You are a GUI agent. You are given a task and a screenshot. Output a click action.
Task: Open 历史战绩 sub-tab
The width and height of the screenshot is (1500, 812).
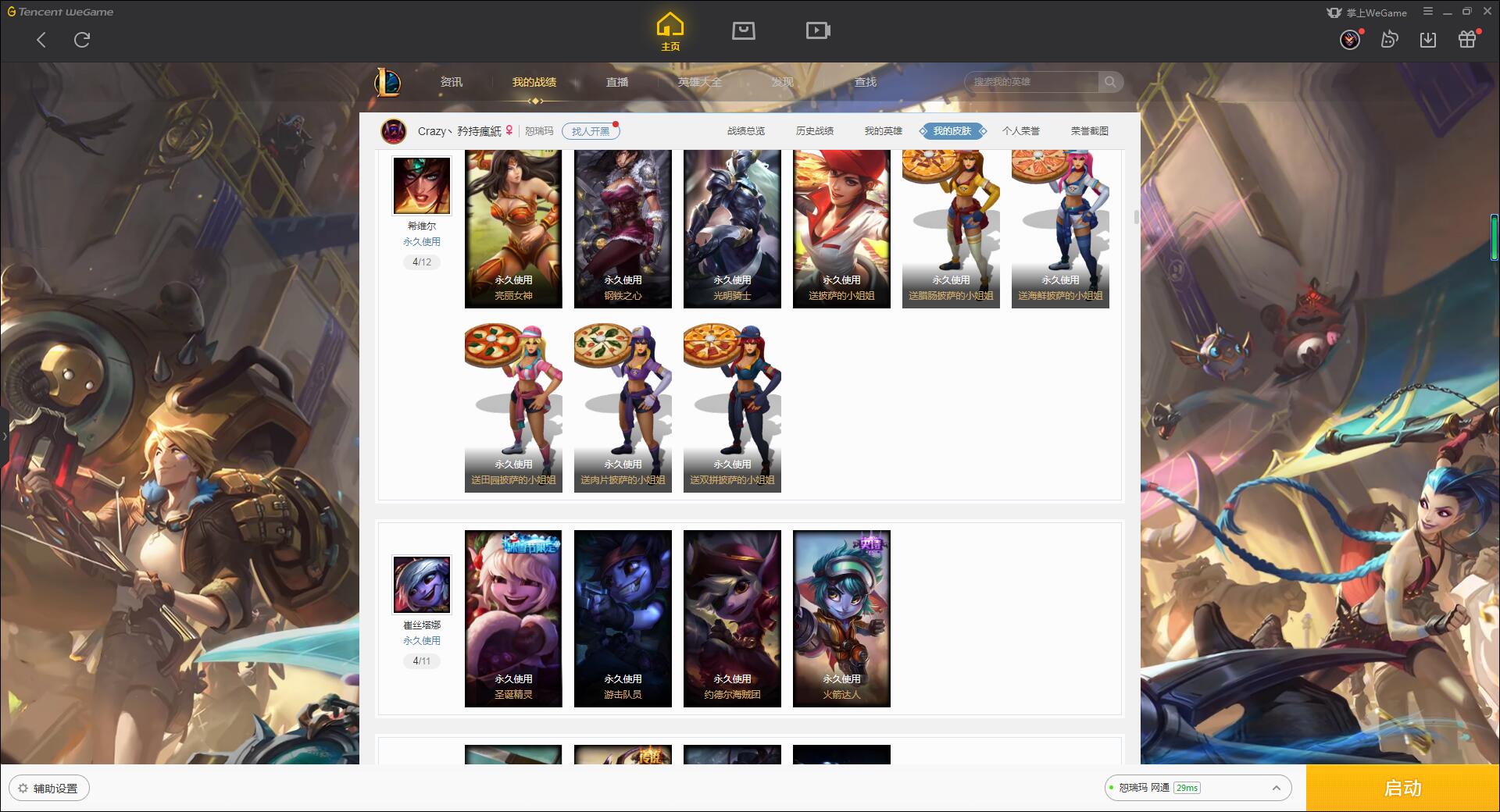pos(815,131)
